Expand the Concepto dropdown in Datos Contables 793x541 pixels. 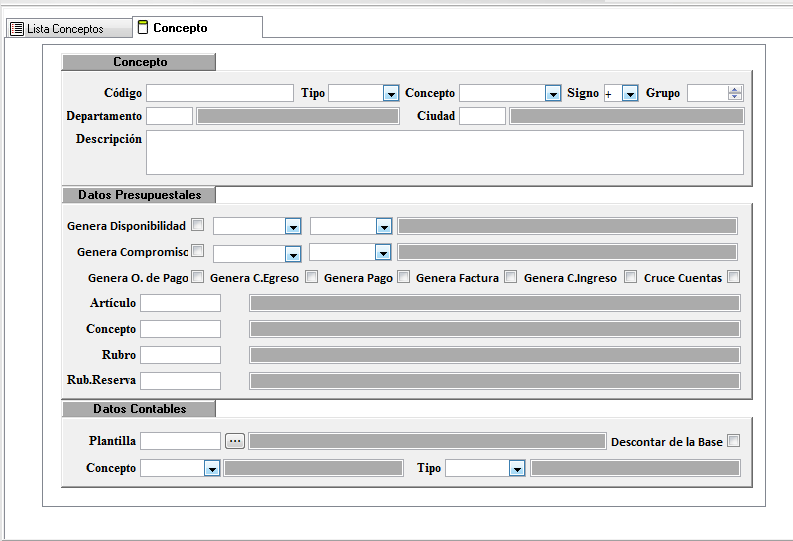tap(211, 468)
